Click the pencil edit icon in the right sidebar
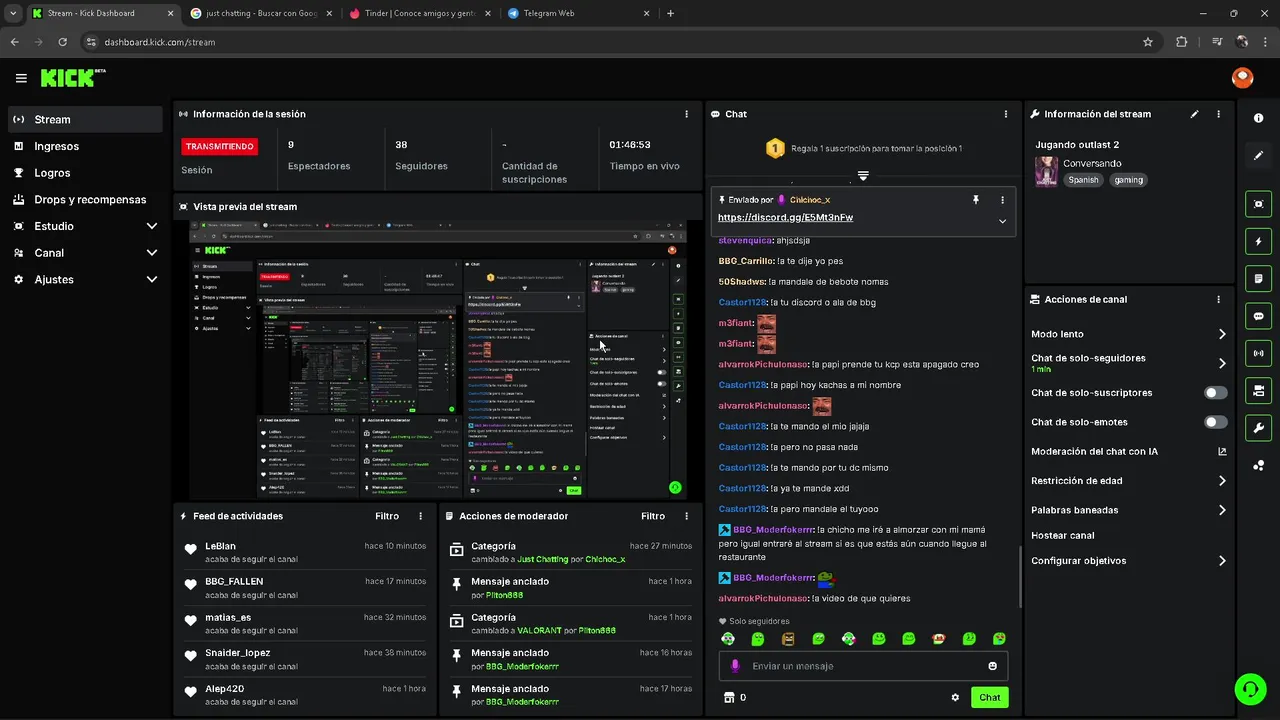The height and width of the screenshot is (720, 1280). [1258, 156]
